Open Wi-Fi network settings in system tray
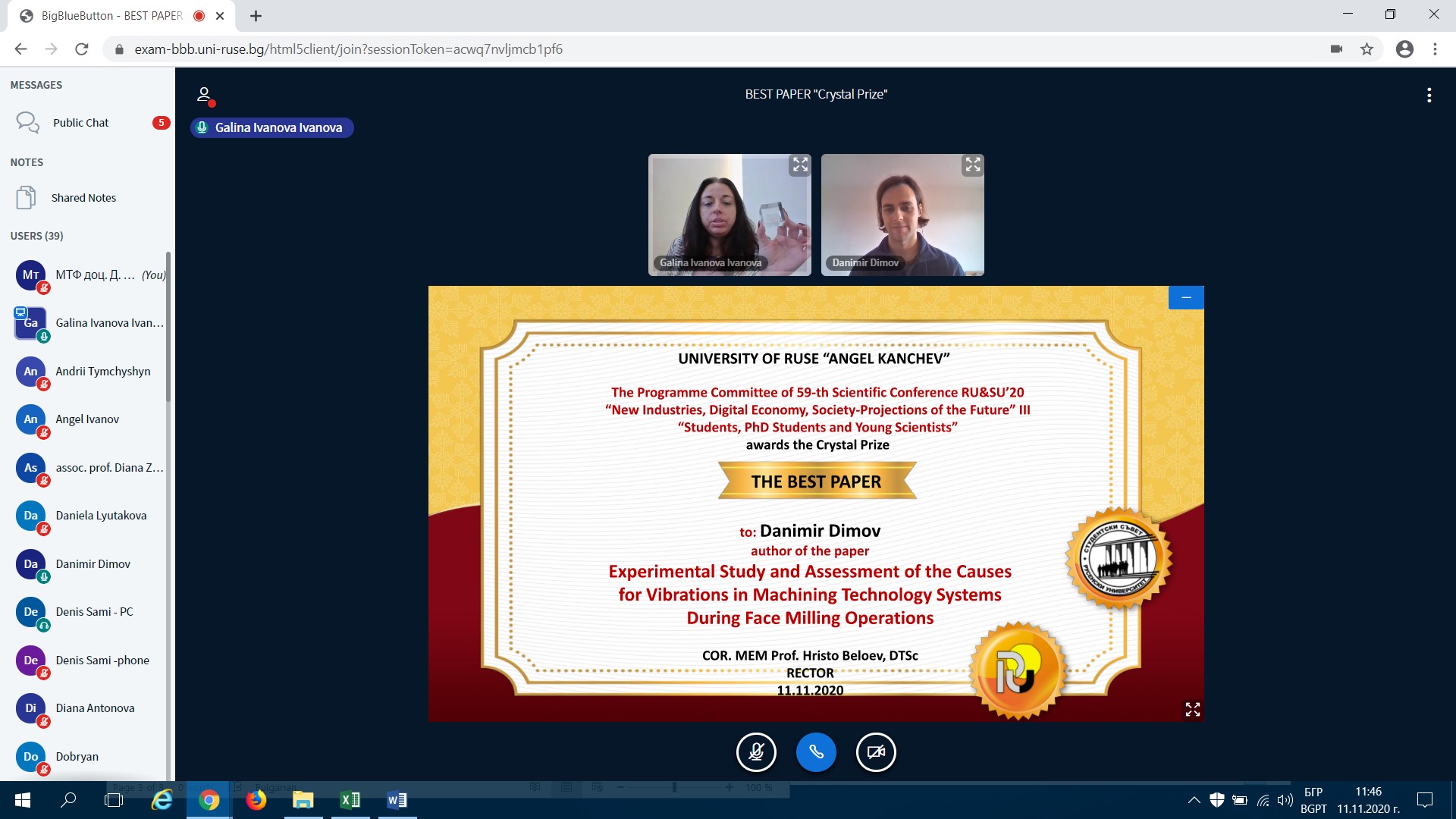This screenshot has width=1456, height=819. point(1263,800)
